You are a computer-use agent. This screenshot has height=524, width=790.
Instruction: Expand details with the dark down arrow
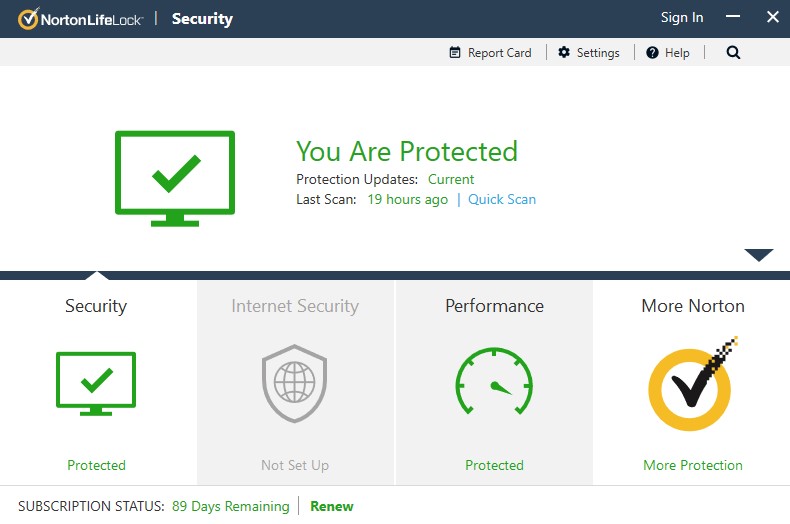coord(758,255)
